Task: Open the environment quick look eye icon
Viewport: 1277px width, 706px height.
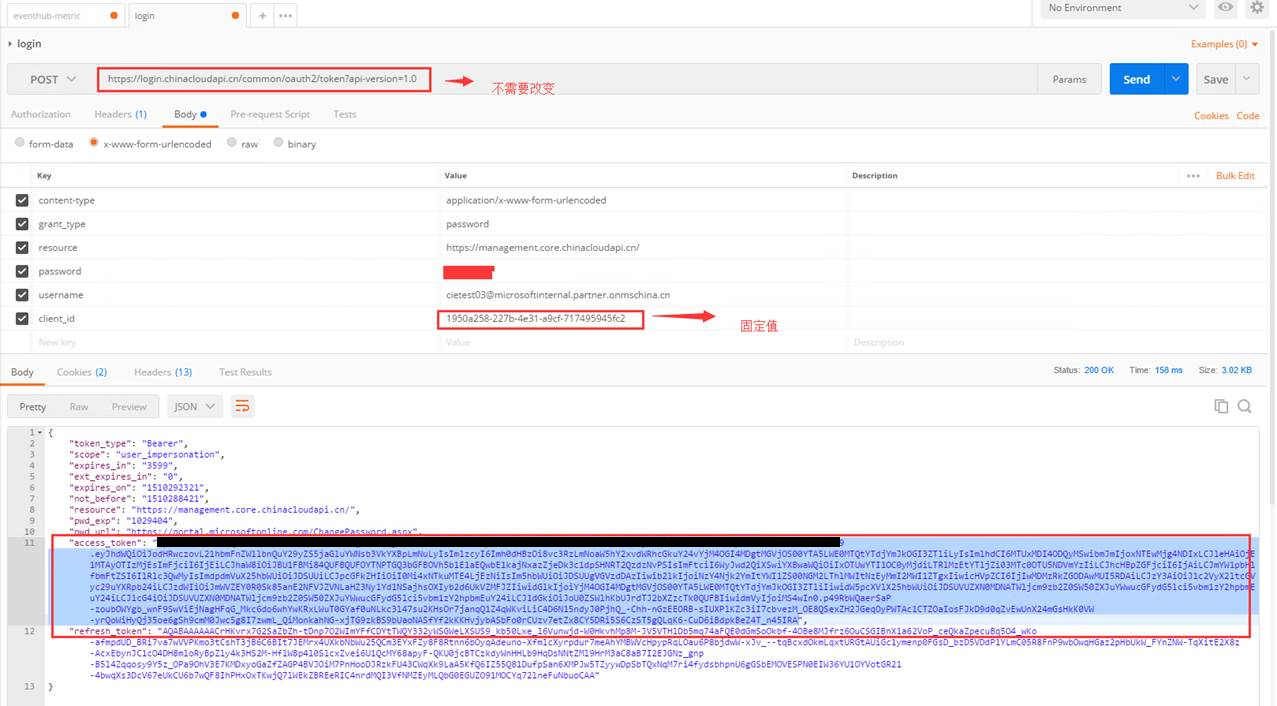Action: coord(1225,8)
